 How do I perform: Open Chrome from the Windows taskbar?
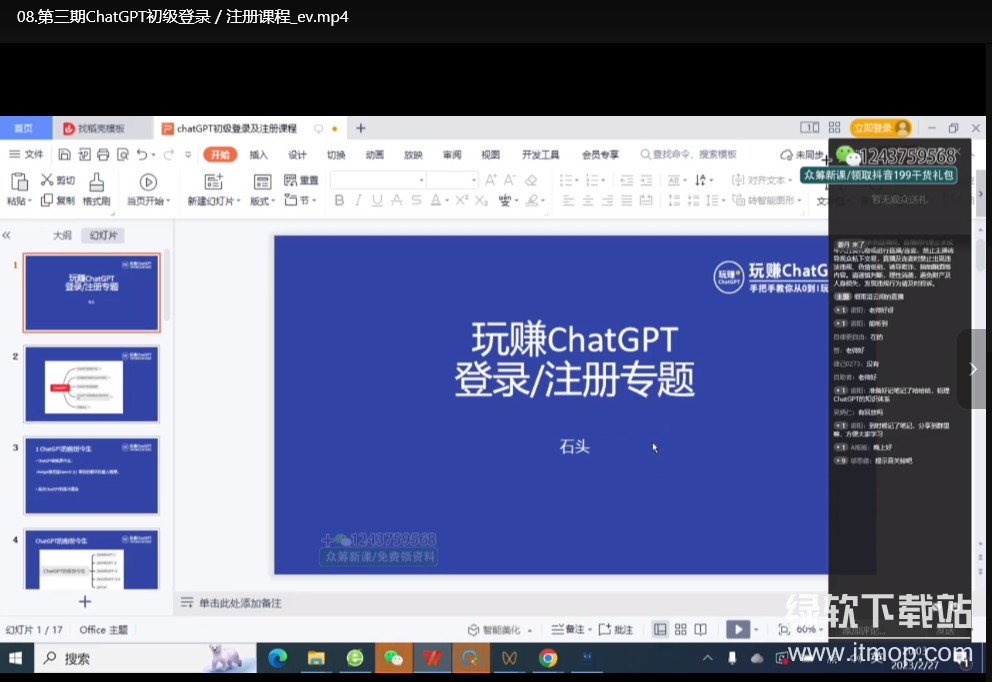pyautogui.click(x=549, y=658)
